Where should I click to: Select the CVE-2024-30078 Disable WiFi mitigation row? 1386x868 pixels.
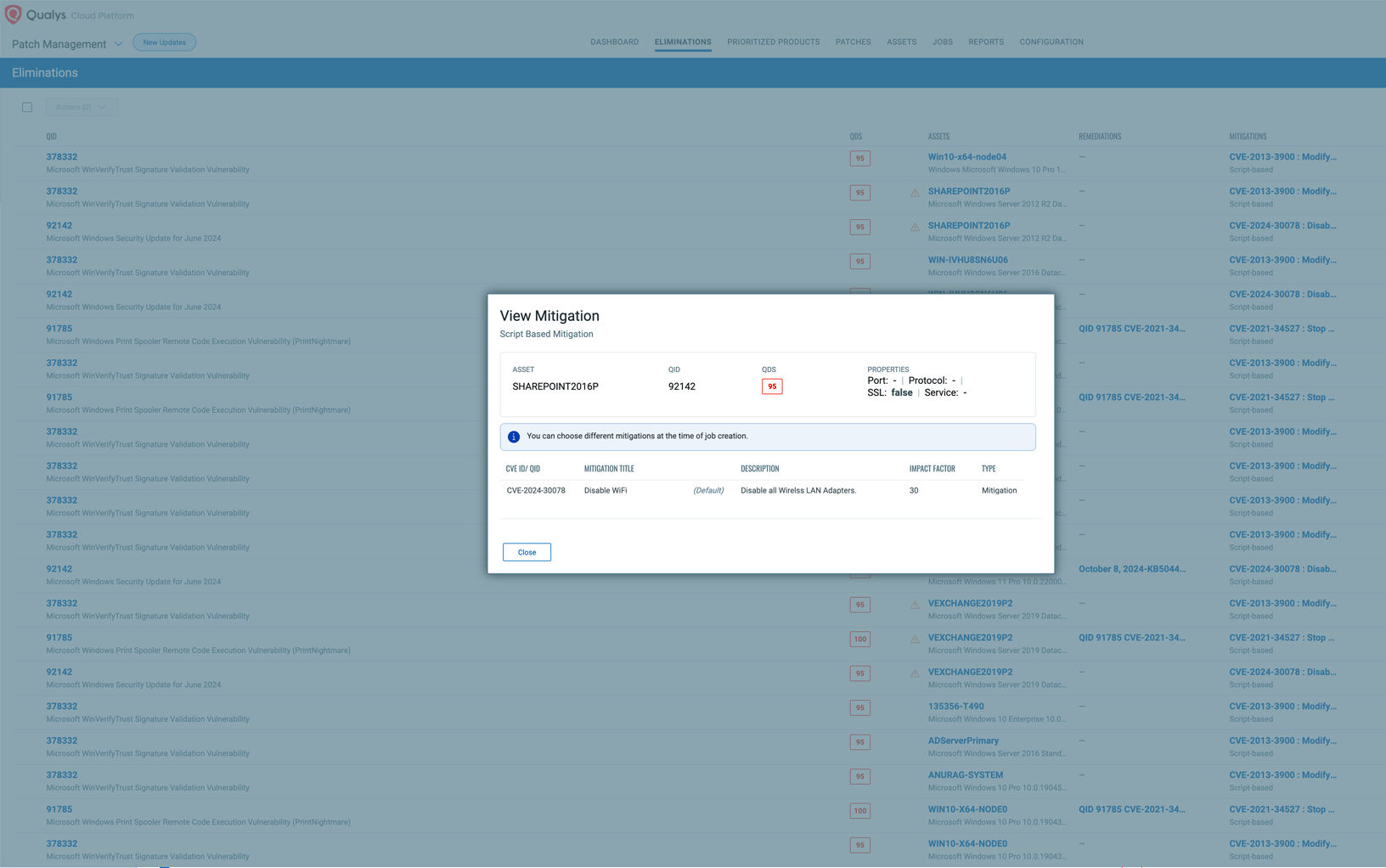coord(764,491)
